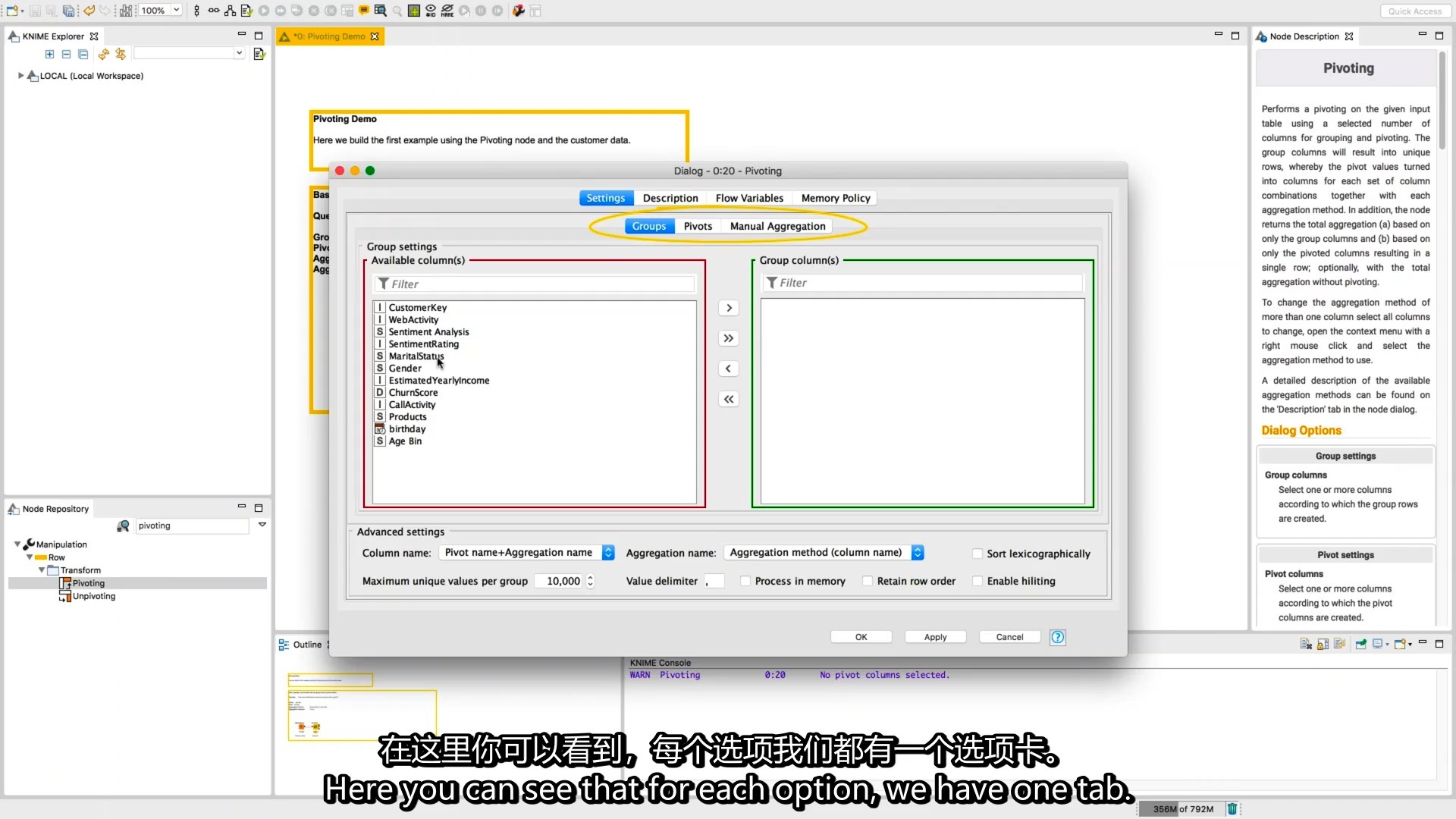This screenshot has height=819, width=1456.
Task: Click the Node Repository search field
Action: pos(192,526)
